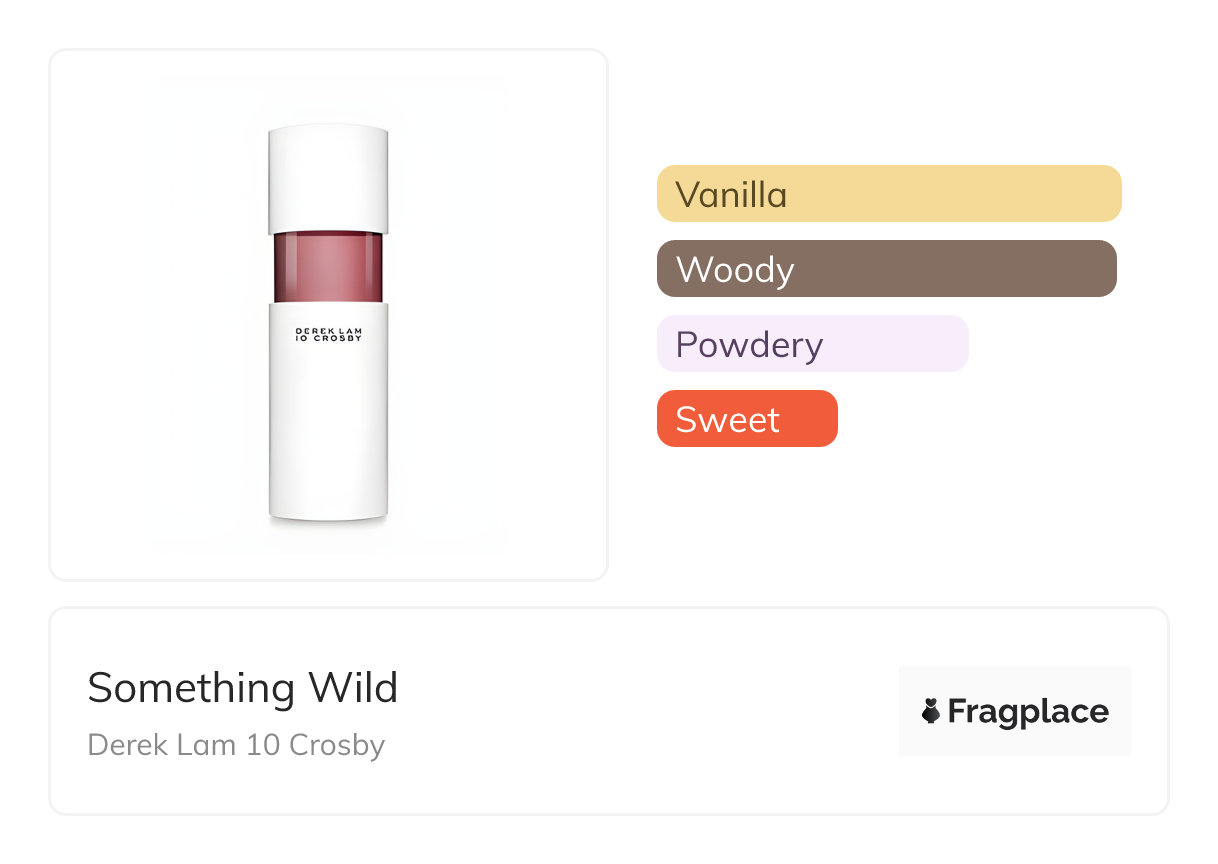Screen dimensions: 1218x864
Task: Click the word Woody in the brown bar
Action: click(x=735, y=269)
